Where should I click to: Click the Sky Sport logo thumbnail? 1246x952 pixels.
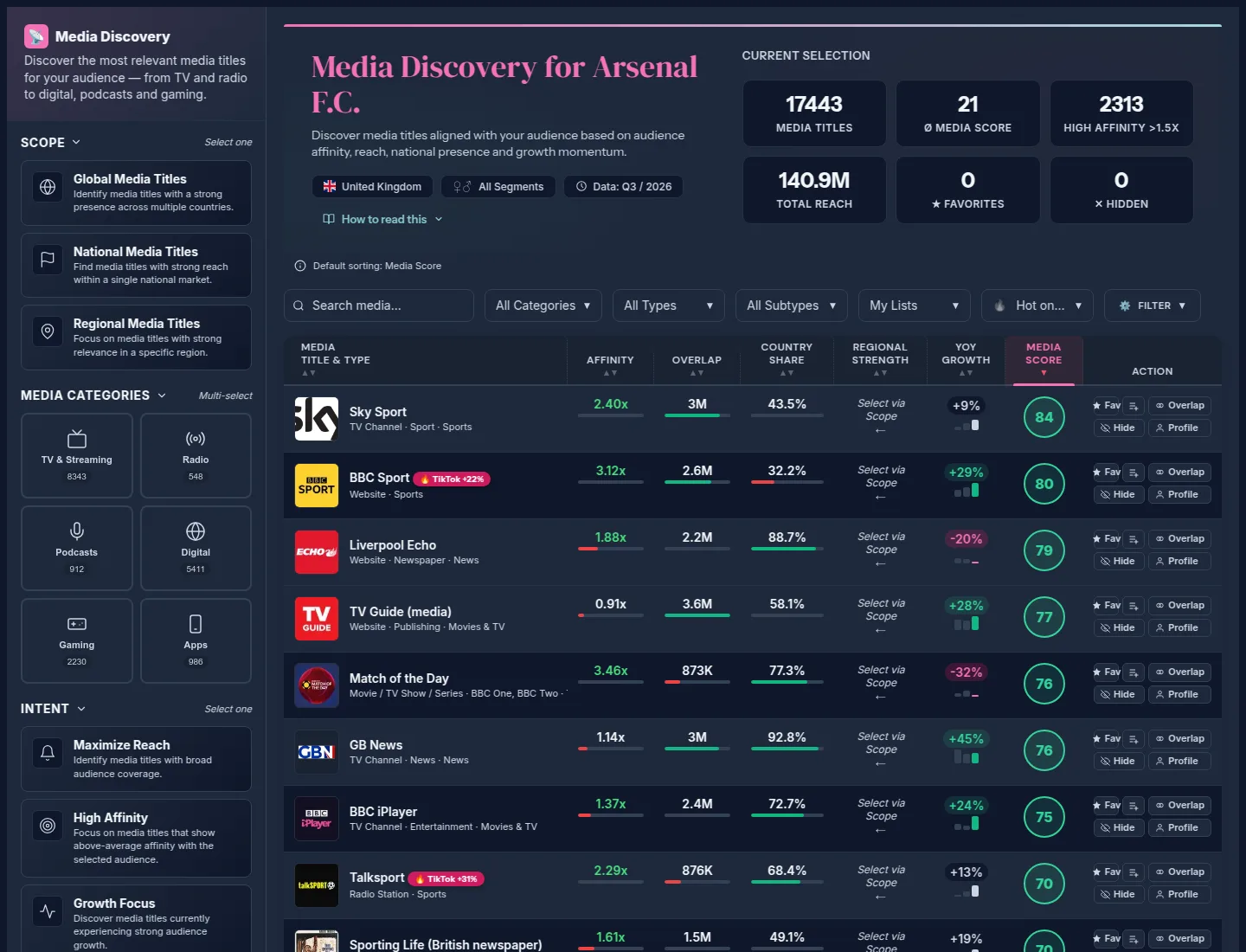coord(317,419)
